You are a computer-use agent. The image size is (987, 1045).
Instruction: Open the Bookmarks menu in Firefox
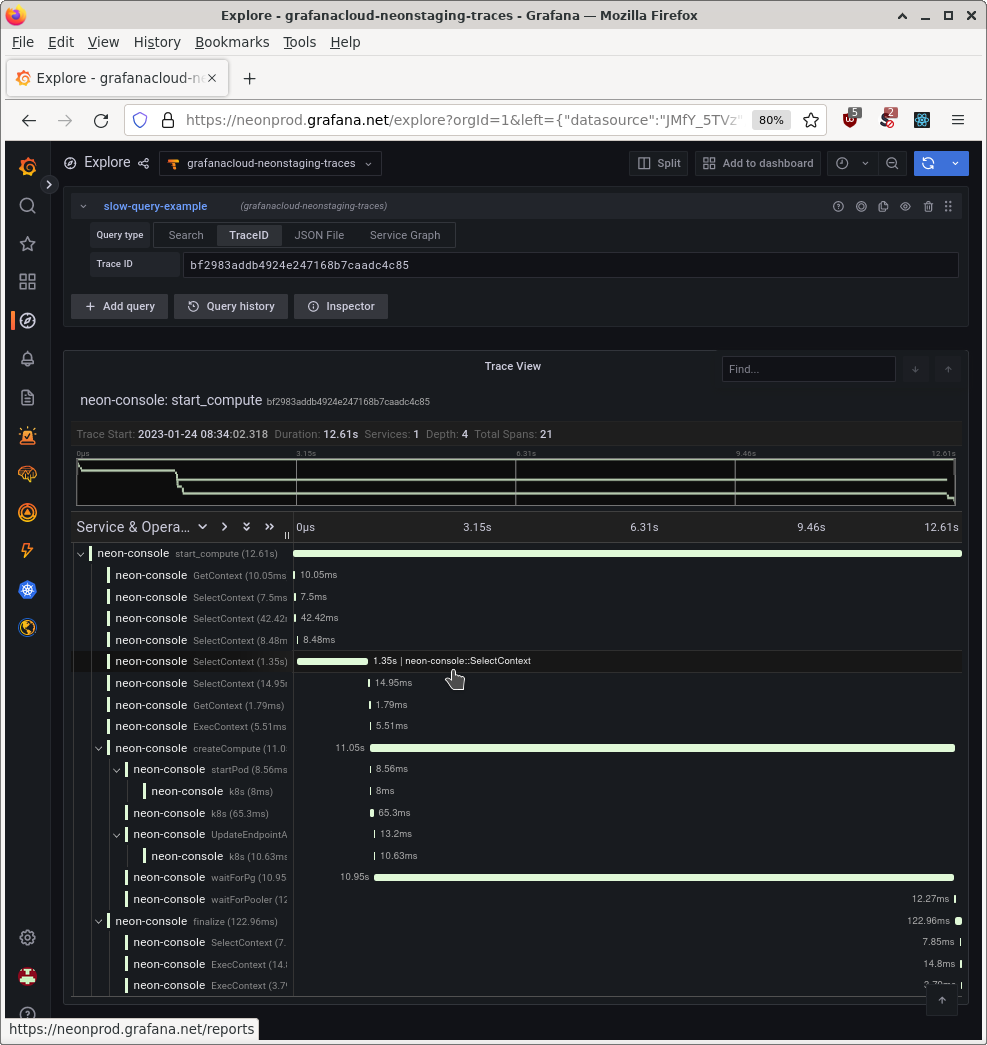[x=231, y=42]
